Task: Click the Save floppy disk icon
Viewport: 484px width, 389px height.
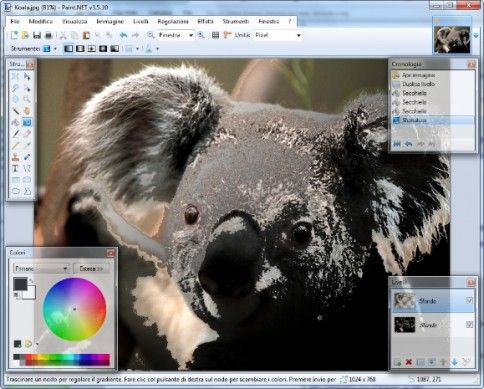Action: pyautogui.click(x=37, y=35)
